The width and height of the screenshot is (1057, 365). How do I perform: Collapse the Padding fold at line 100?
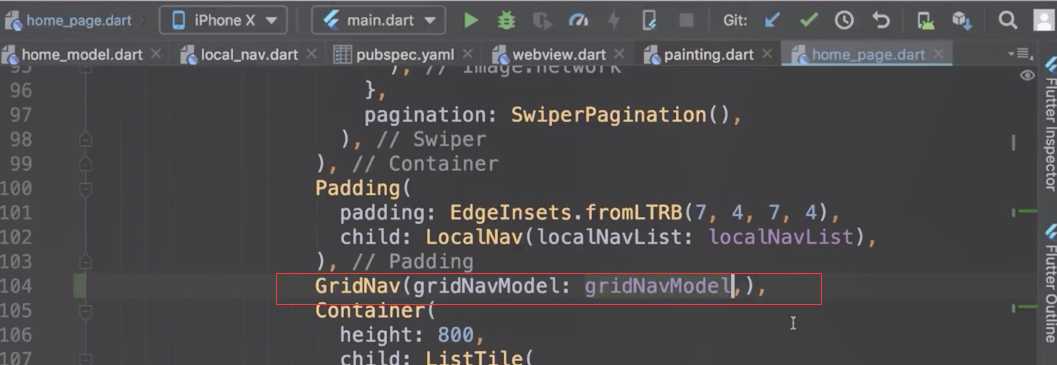[86, 188]
